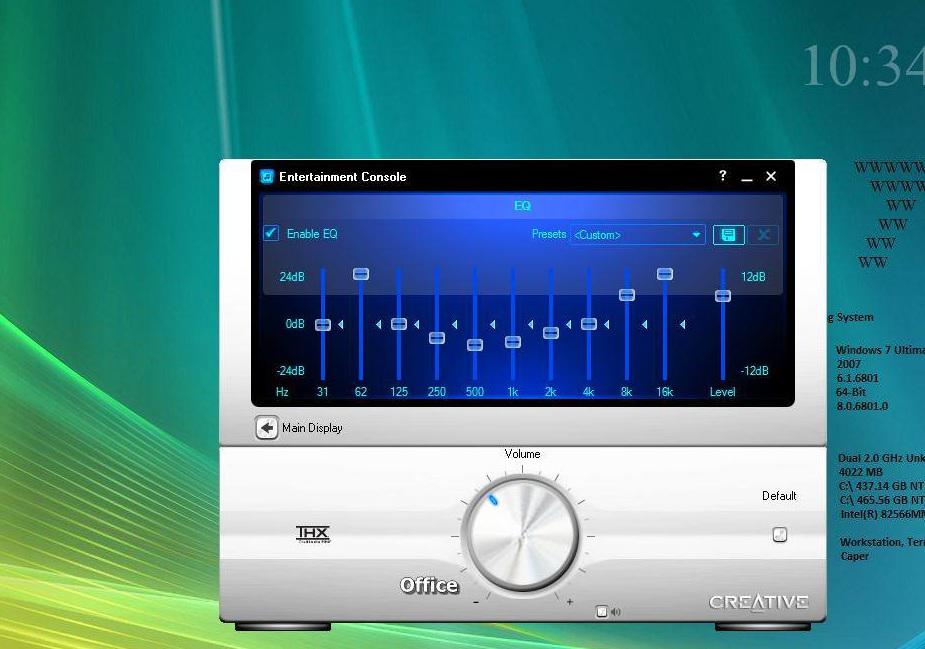Click the 24dB scale label
925x649 pixels.
[x=292, y=277]
